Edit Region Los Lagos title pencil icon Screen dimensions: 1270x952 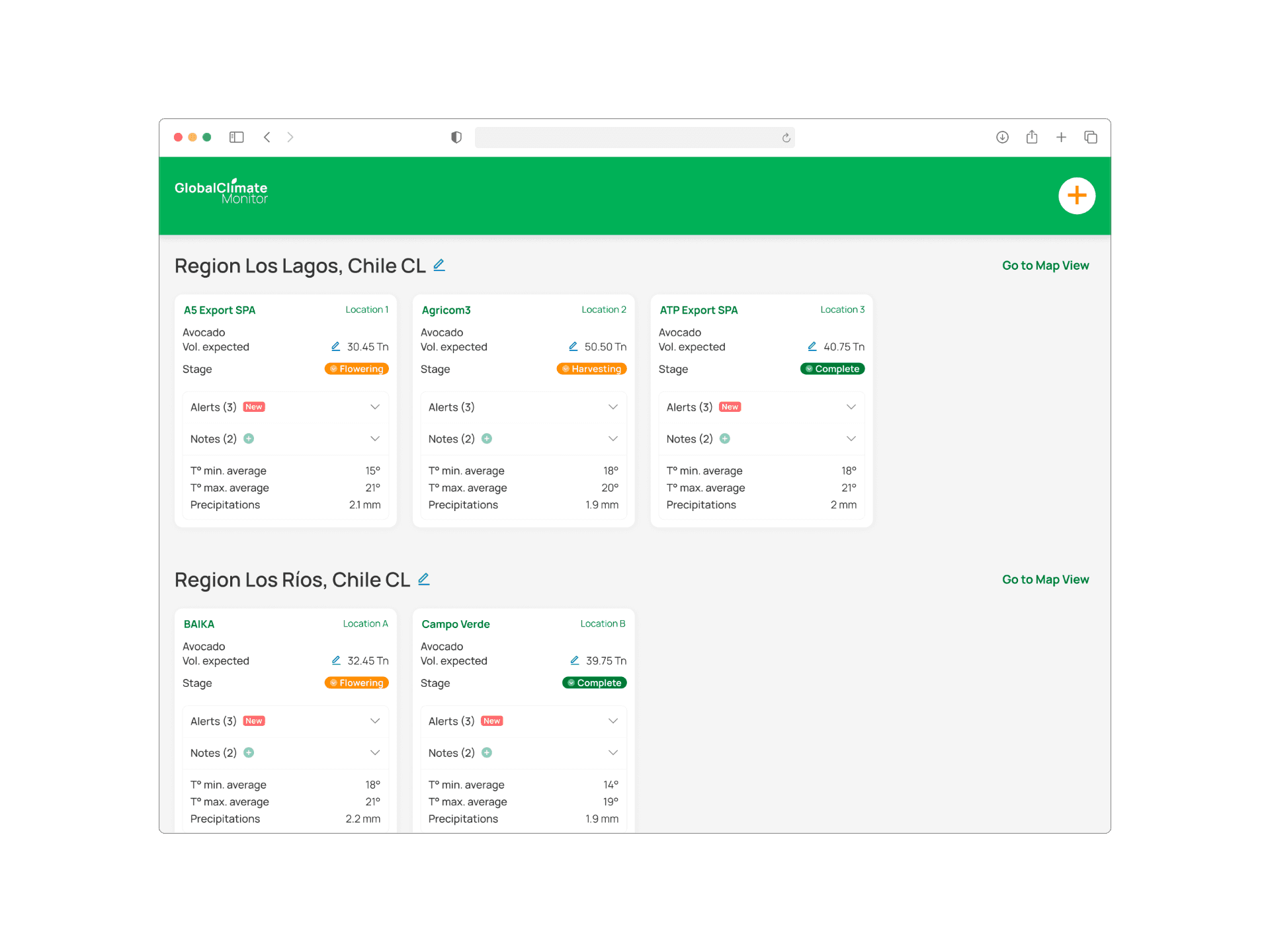pyautogui.click(x=439, y=265)
